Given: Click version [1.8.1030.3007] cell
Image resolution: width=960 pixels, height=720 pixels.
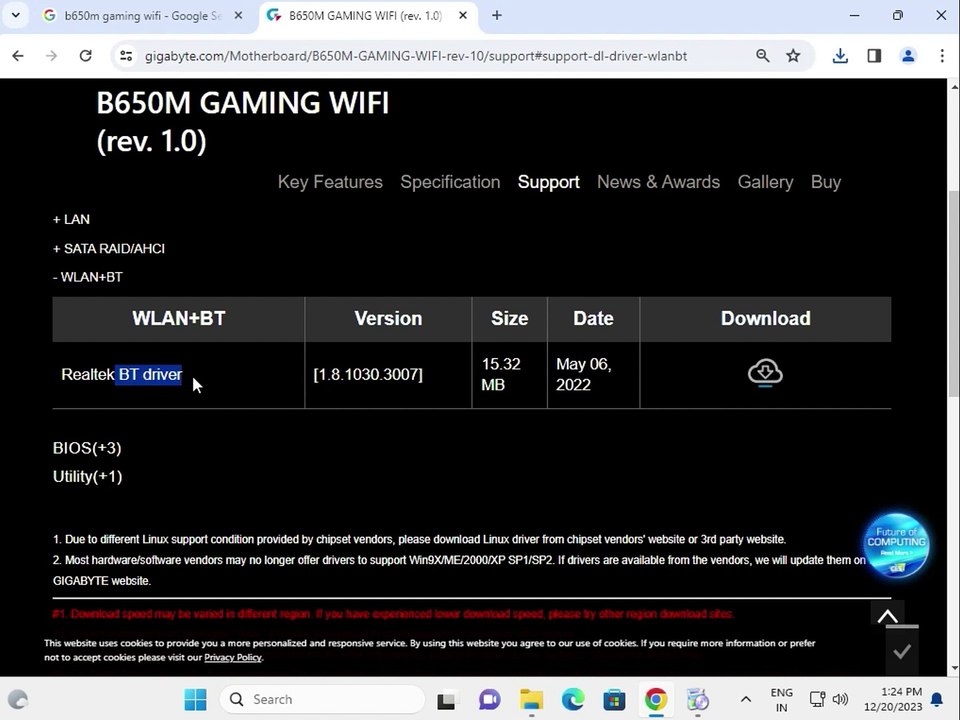Looking at the screenshot, I should coord(368,375).
